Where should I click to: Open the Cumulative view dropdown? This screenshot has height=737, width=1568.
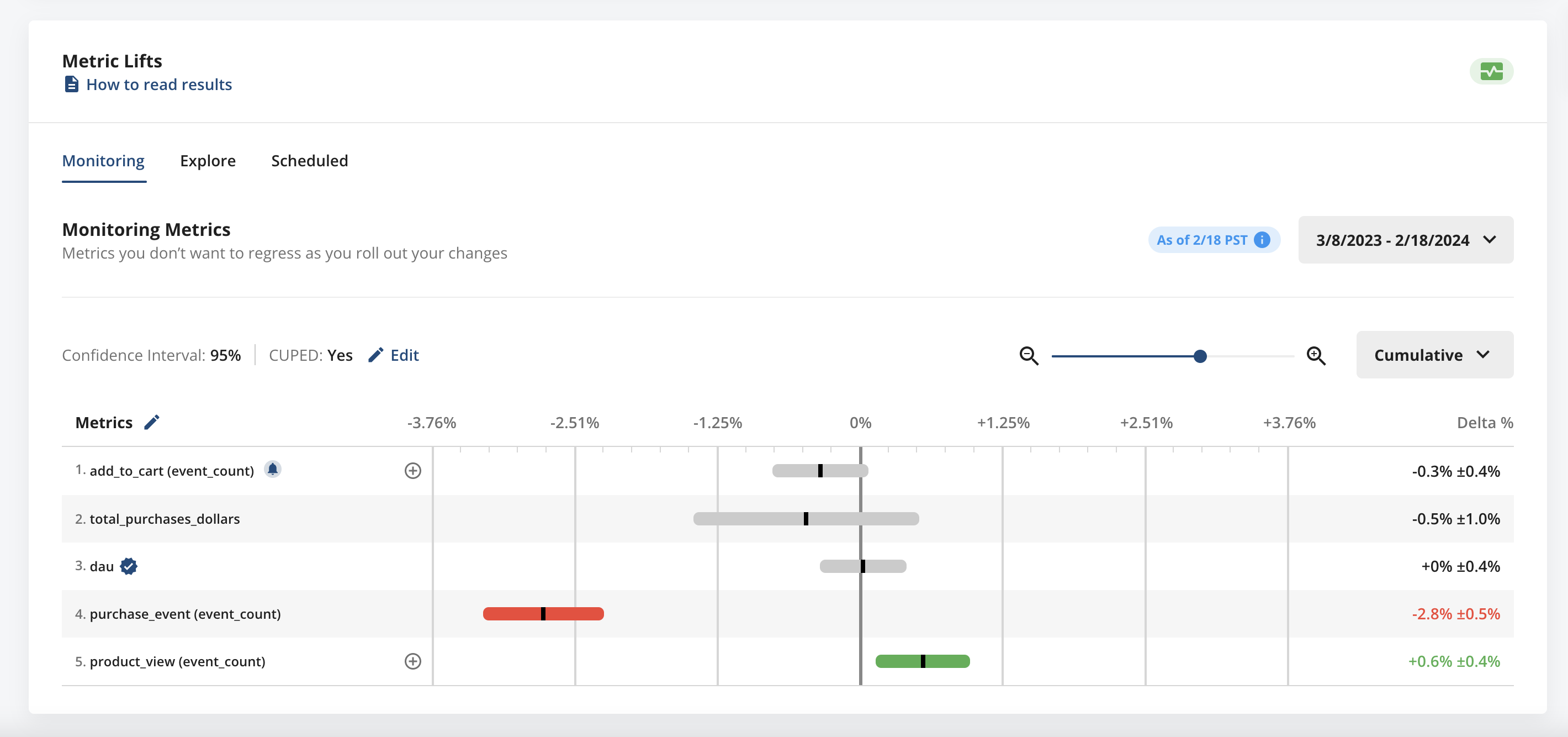pyautogui.click(x=1434, y=355)
